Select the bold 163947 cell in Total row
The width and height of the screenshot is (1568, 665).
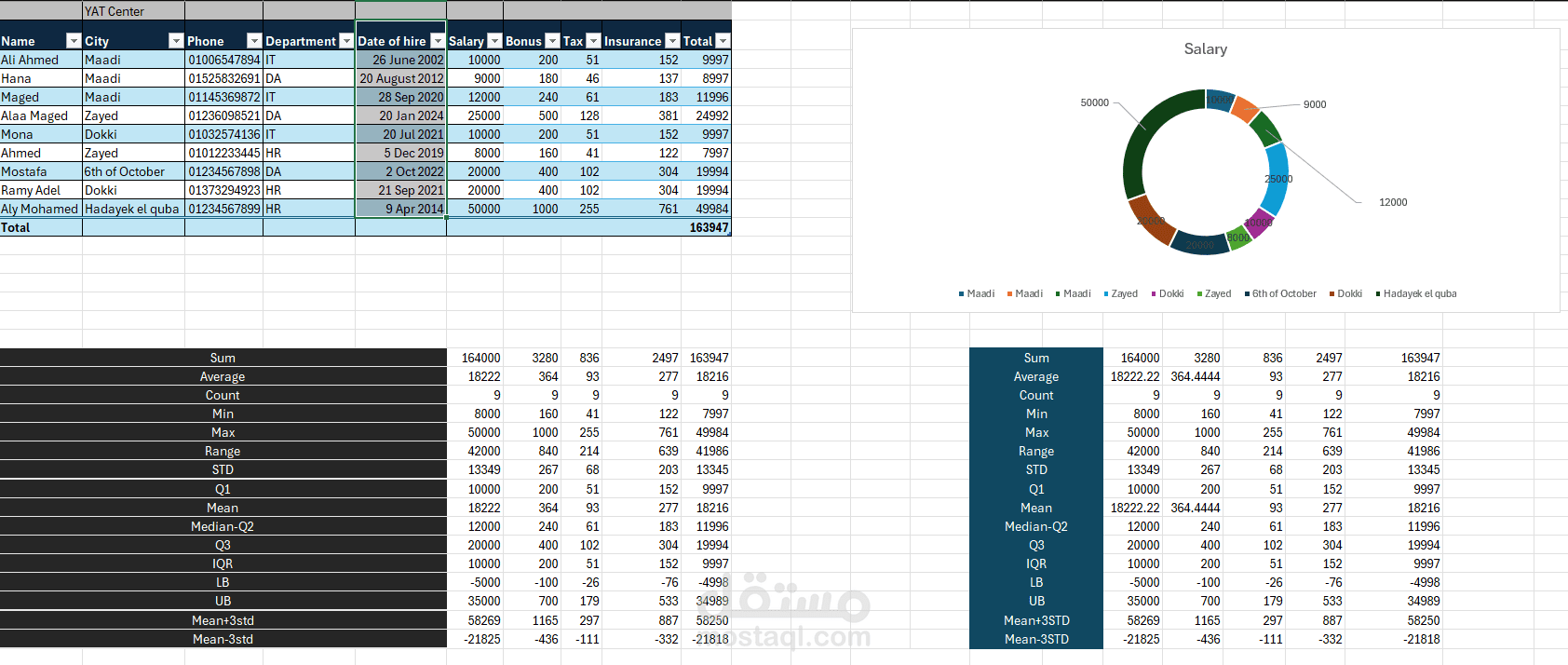pyautogui.click(x=706, y=227)
